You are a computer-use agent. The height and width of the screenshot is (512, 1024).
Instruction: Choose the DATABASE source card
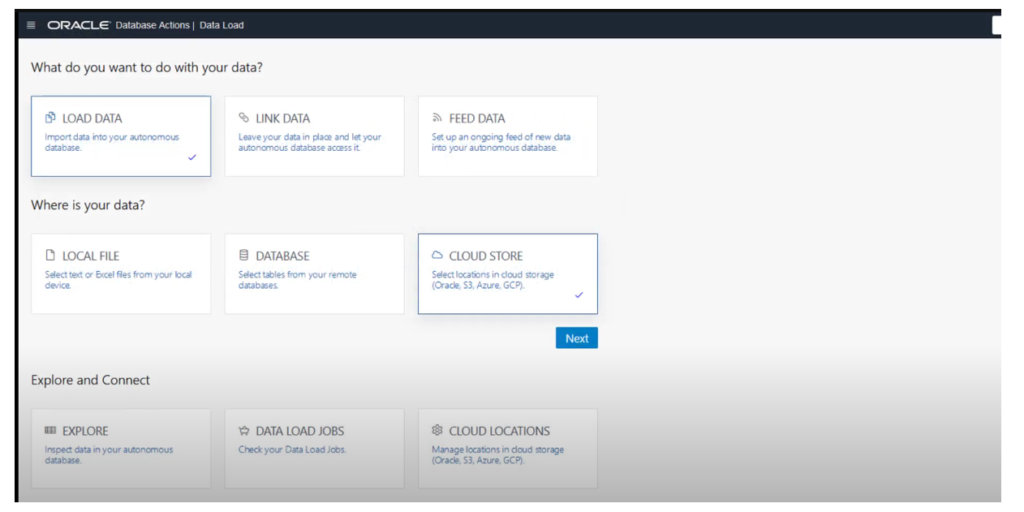[x=314, y=274]
